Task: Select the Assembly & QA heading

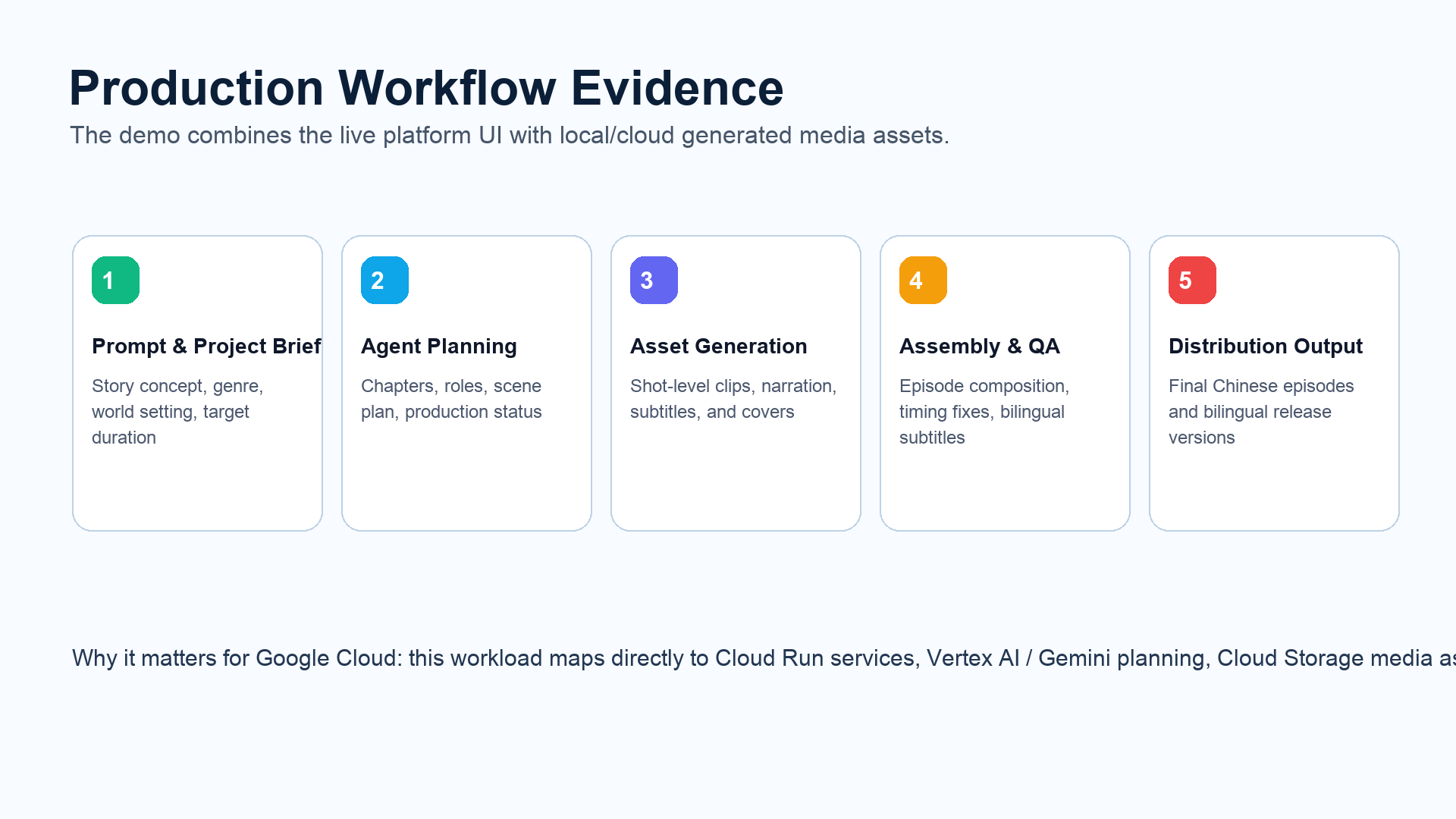Action: click(x=979, y=346)
